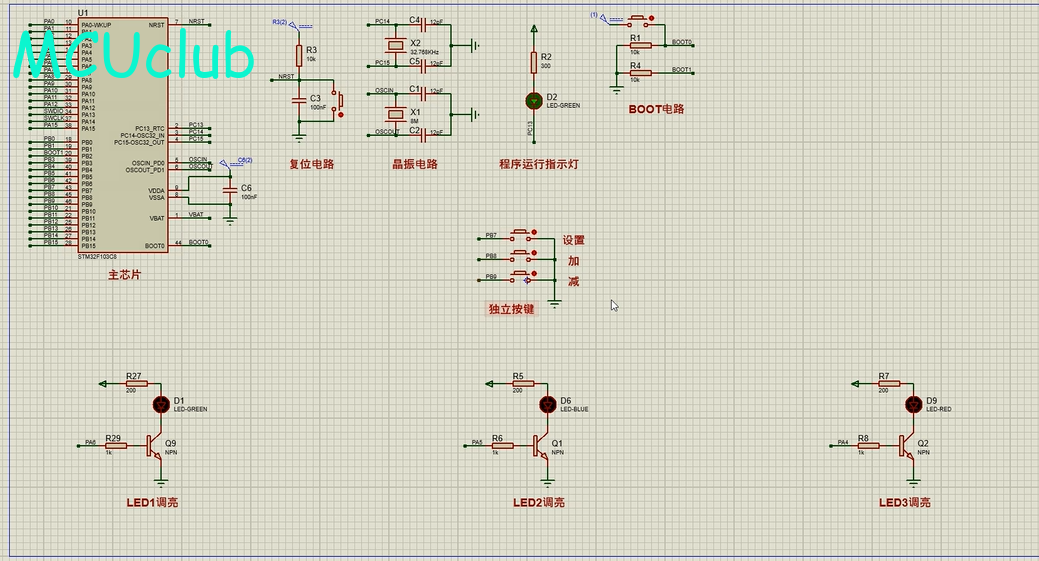This screenshot has width=1039, height=561.
Task: Click the BOOT0 net label near R1
Action: coord(682,42)
